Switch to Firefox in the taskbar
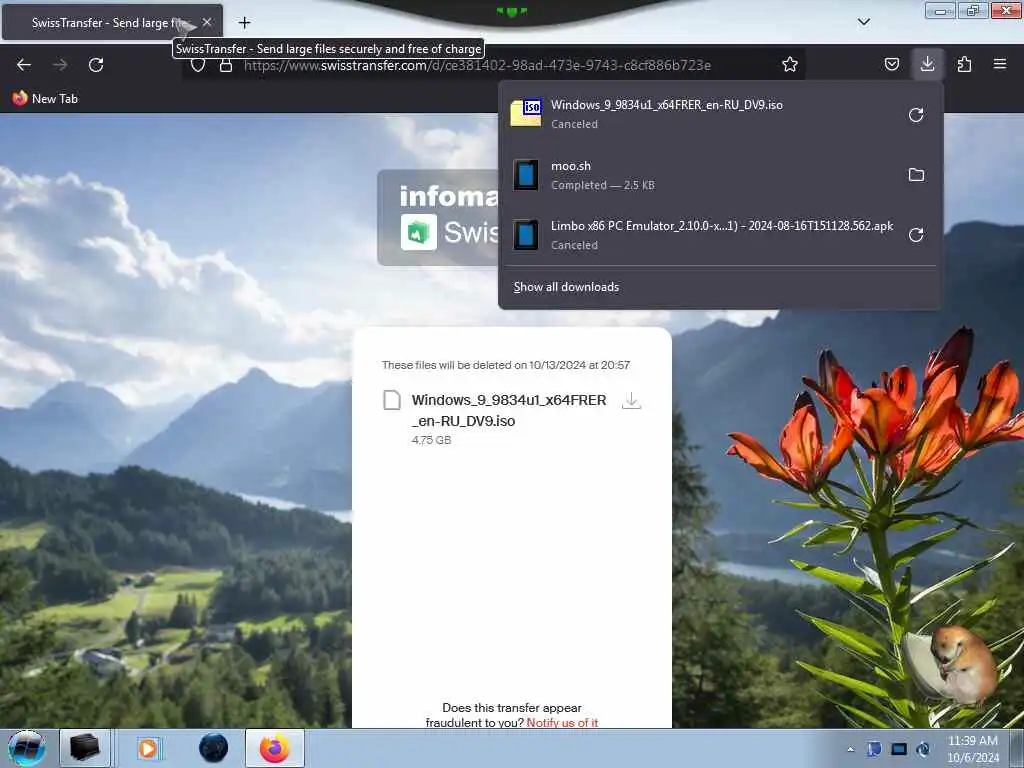Image resolution: width=1024 pixels, height=768 pixels. [275, 748]
